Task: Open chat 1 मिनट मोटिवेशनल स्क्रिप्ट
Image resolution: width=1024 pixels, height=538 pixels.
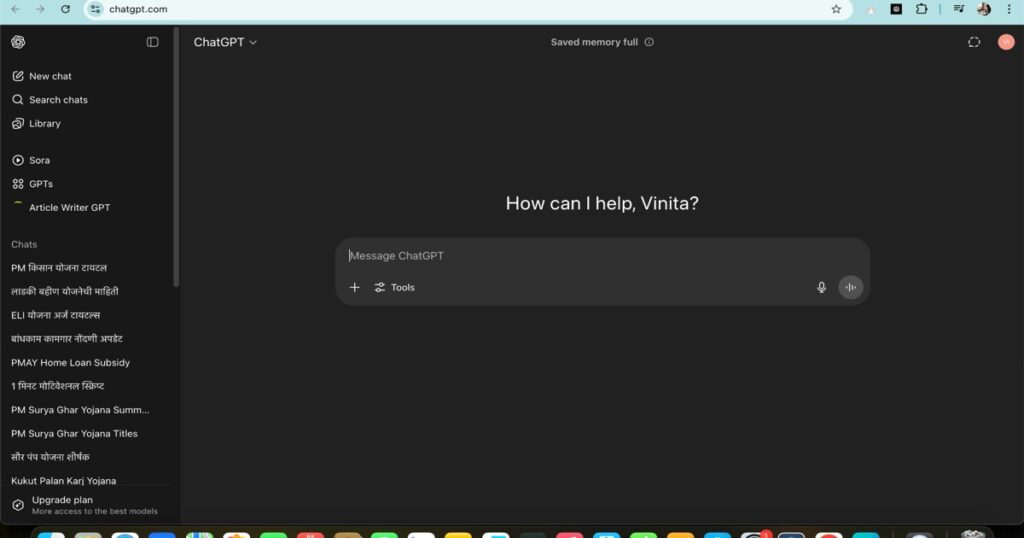Action: [57, 386]
